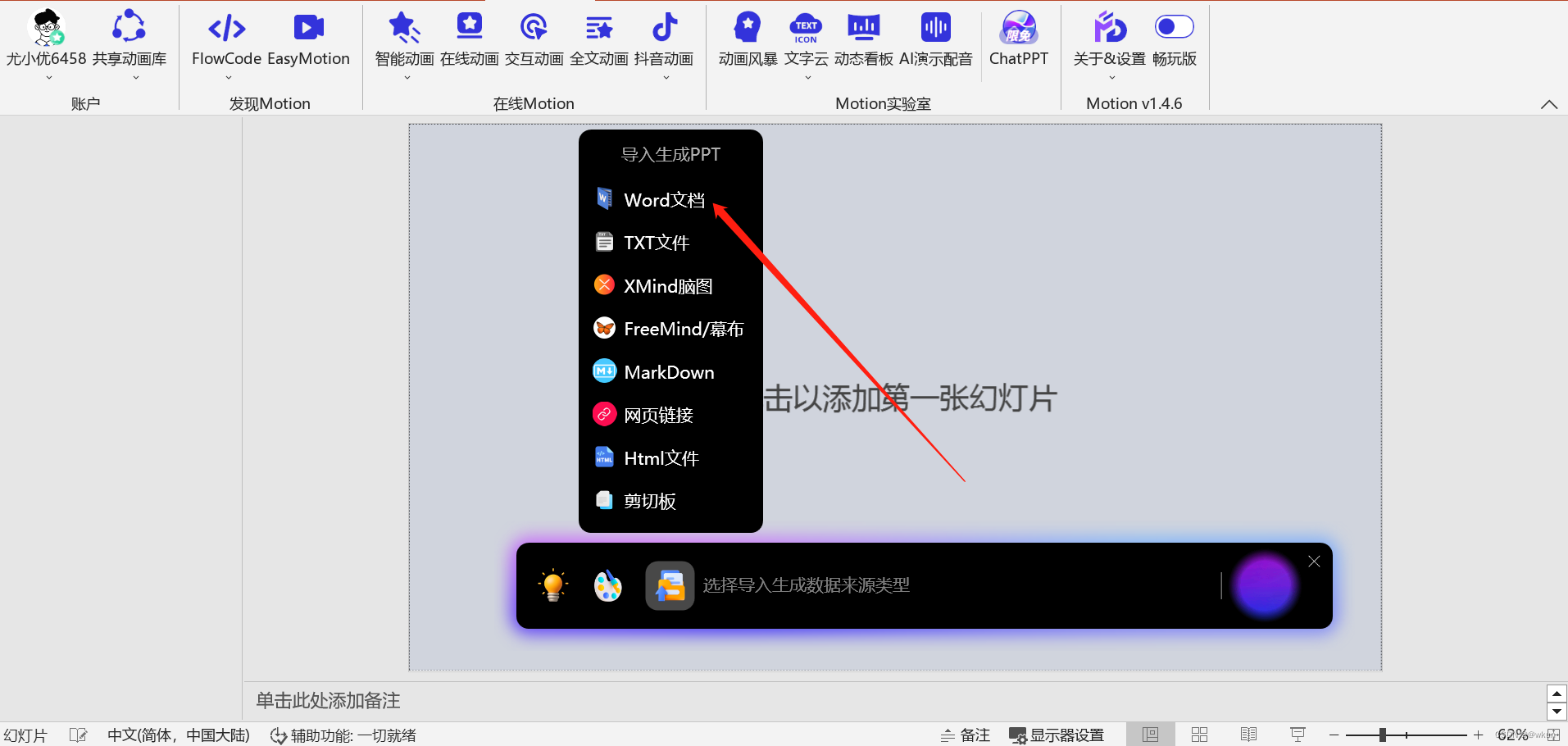Click 单击此处添加备注 notes area
Image resolution: width=1568 pixels, height=746 pixels.
pyautogui.click(x=328, y=700)
